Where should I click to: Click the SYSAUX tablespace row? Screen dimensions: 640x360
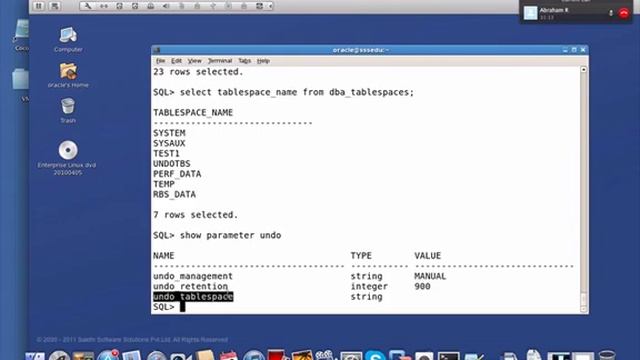click(x=169, y=143)
